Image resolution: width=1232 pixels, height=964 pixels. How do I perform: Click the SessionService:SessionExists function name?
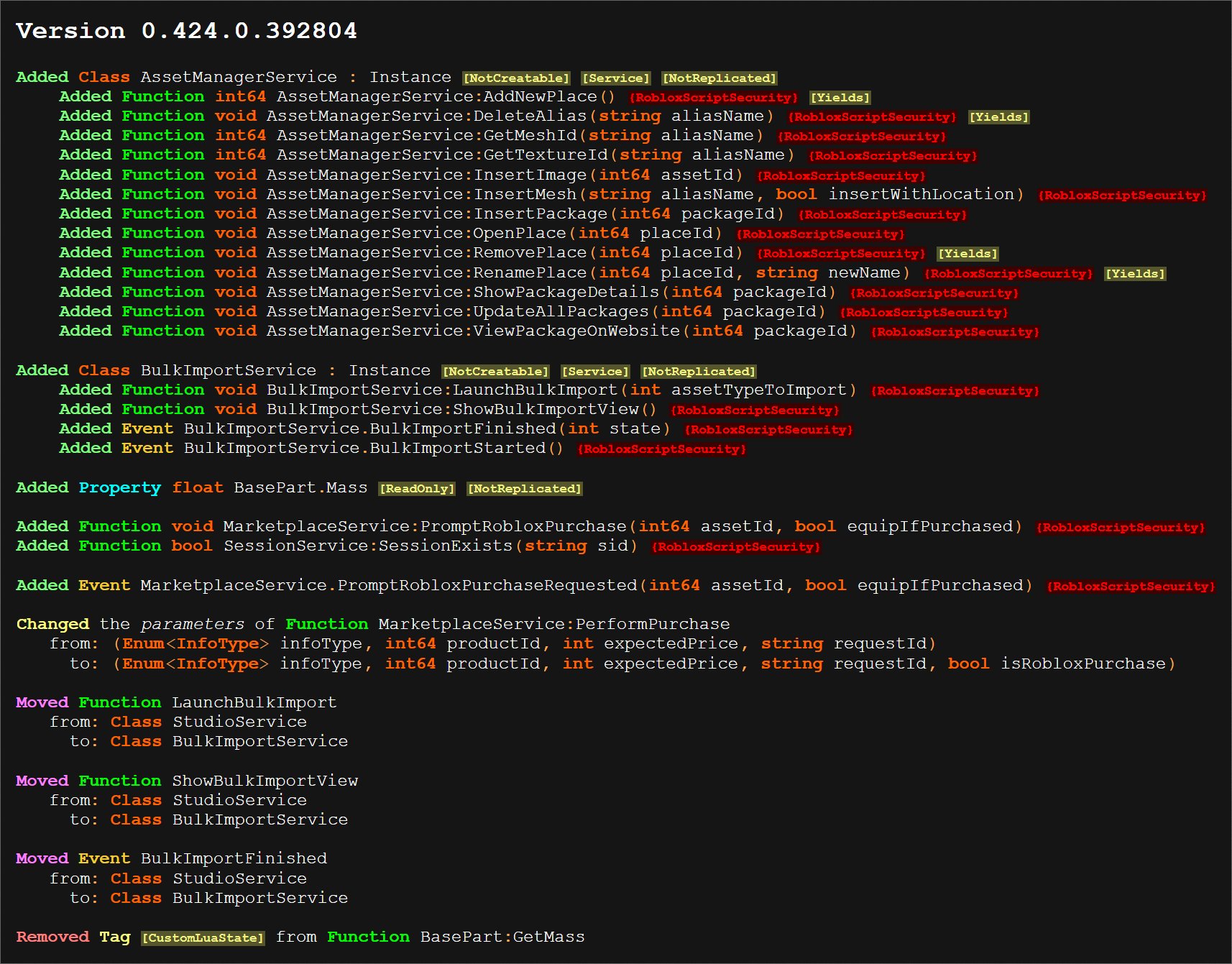coord(368,546)
